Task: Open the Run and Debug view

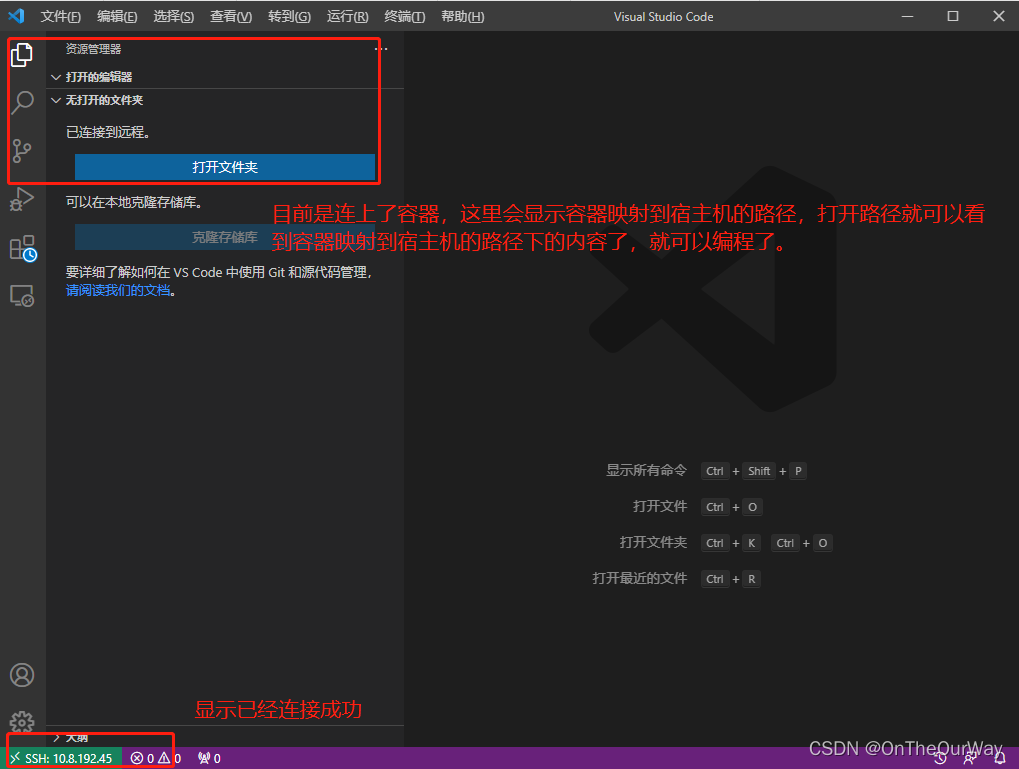Action: 22,199
